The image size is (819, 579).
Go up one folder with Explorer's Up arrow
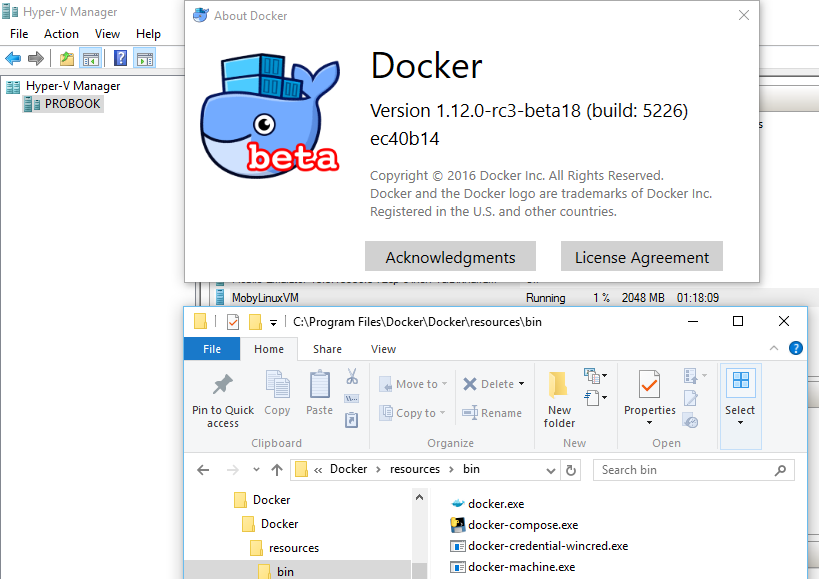[277, 470]
